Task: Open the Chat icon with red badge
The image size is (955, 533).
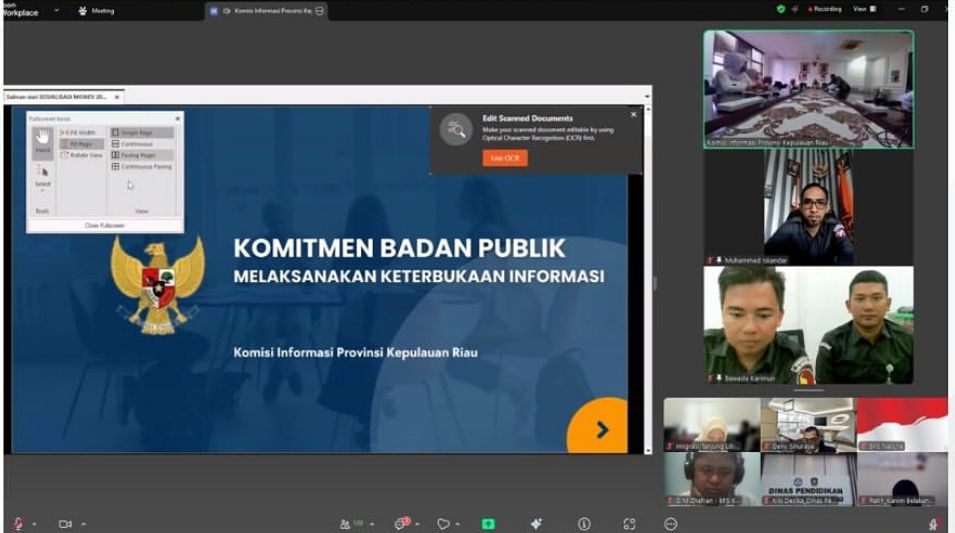Action: point(402,523)
